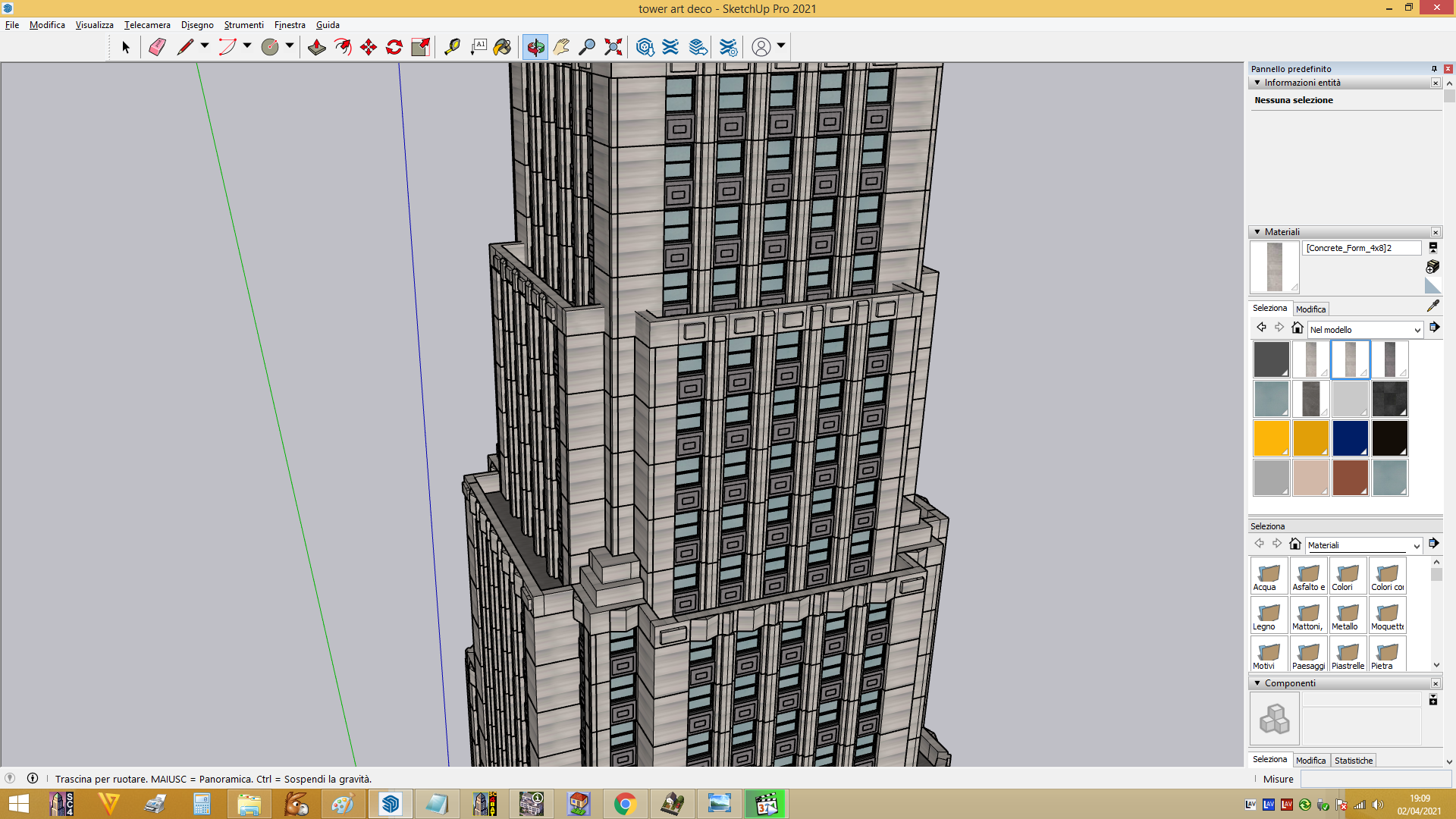Screen dimensions: 1456x819
Task: Click the Misure input field
Action: click(x=1376, y=779)
